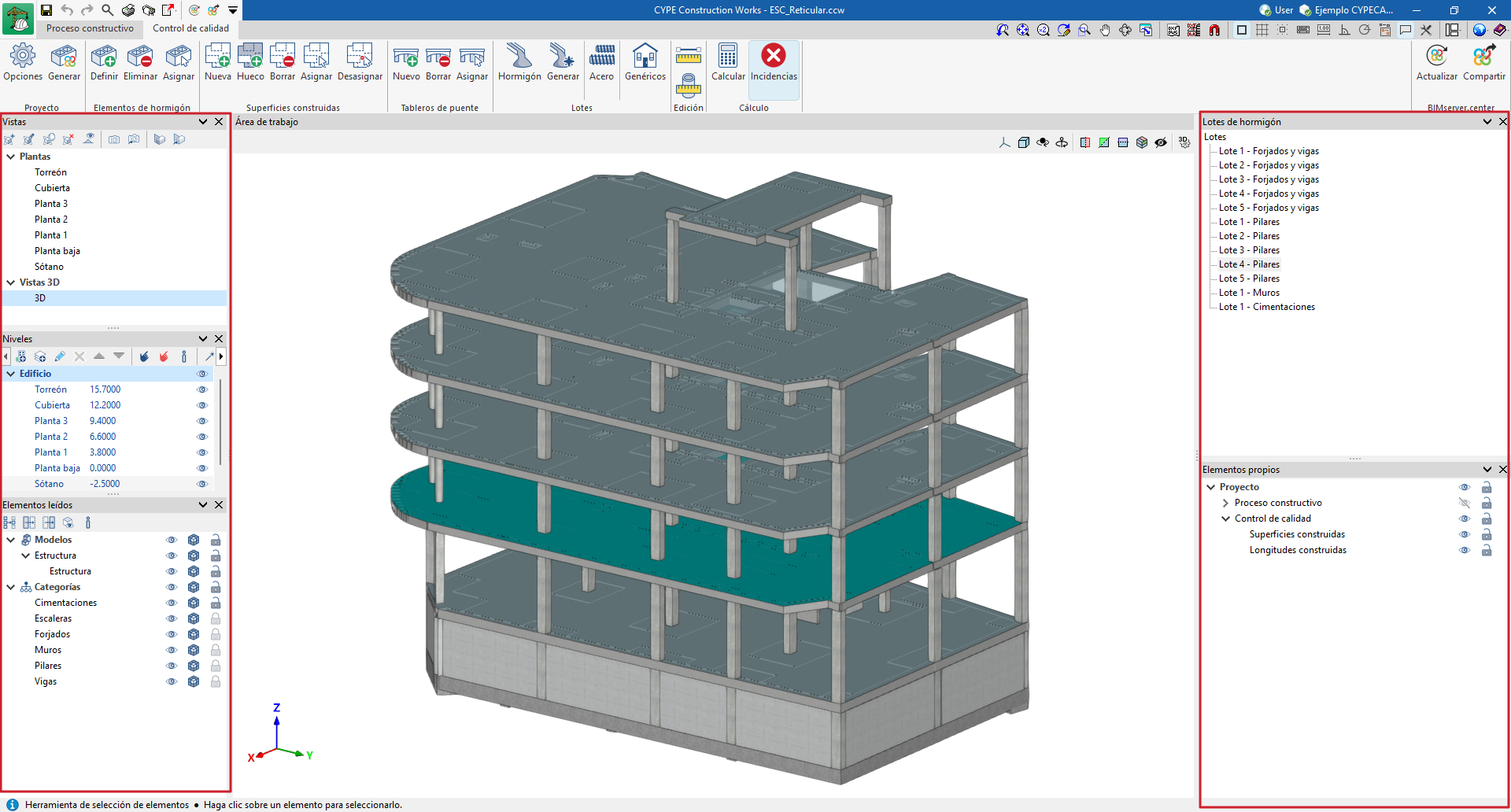The width and height of the screenshot is (1511, 812).
Task: Open the Control de calidad tab
Action: point(190,28)
